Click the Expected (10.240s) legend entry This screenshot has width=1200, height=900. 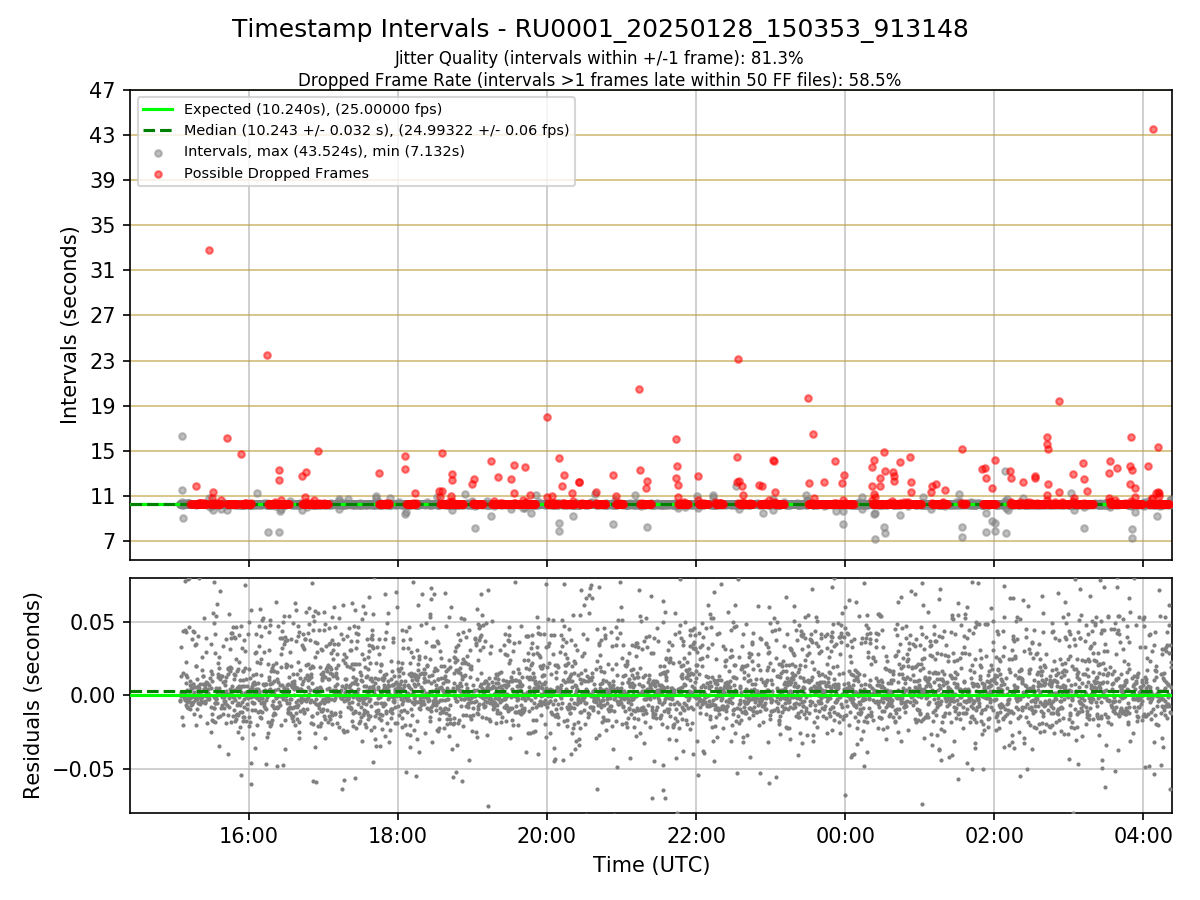coord(313,109)
